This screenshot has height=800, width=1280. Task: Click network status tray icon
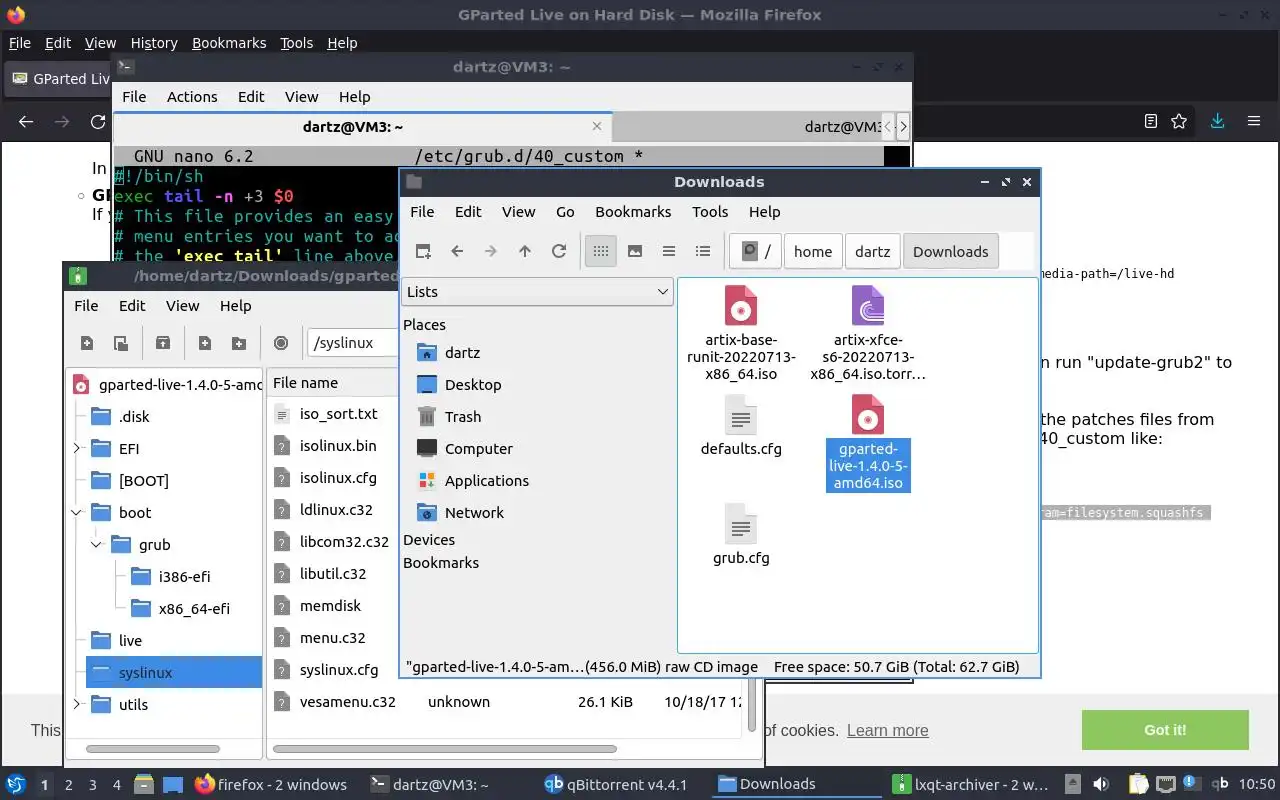[1166, 784]
